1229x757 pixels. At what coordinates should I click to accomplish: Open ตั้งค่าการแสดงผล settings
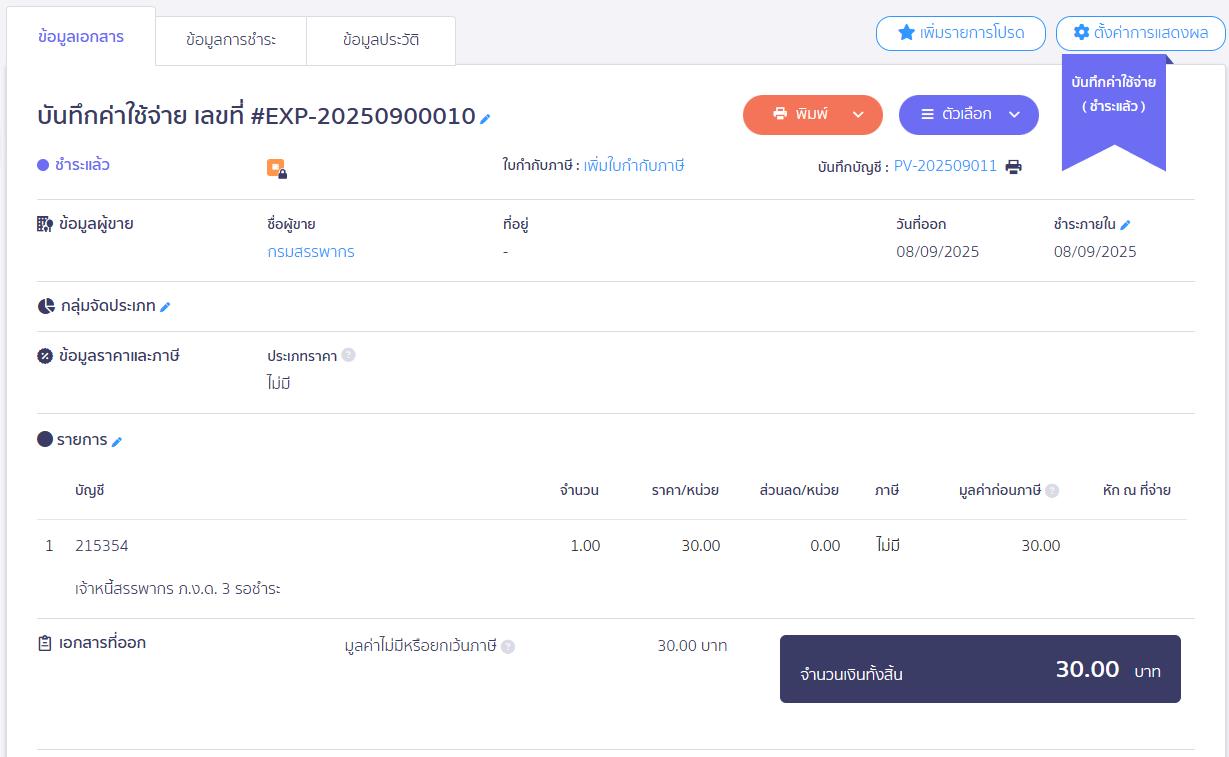point(1141,33)
